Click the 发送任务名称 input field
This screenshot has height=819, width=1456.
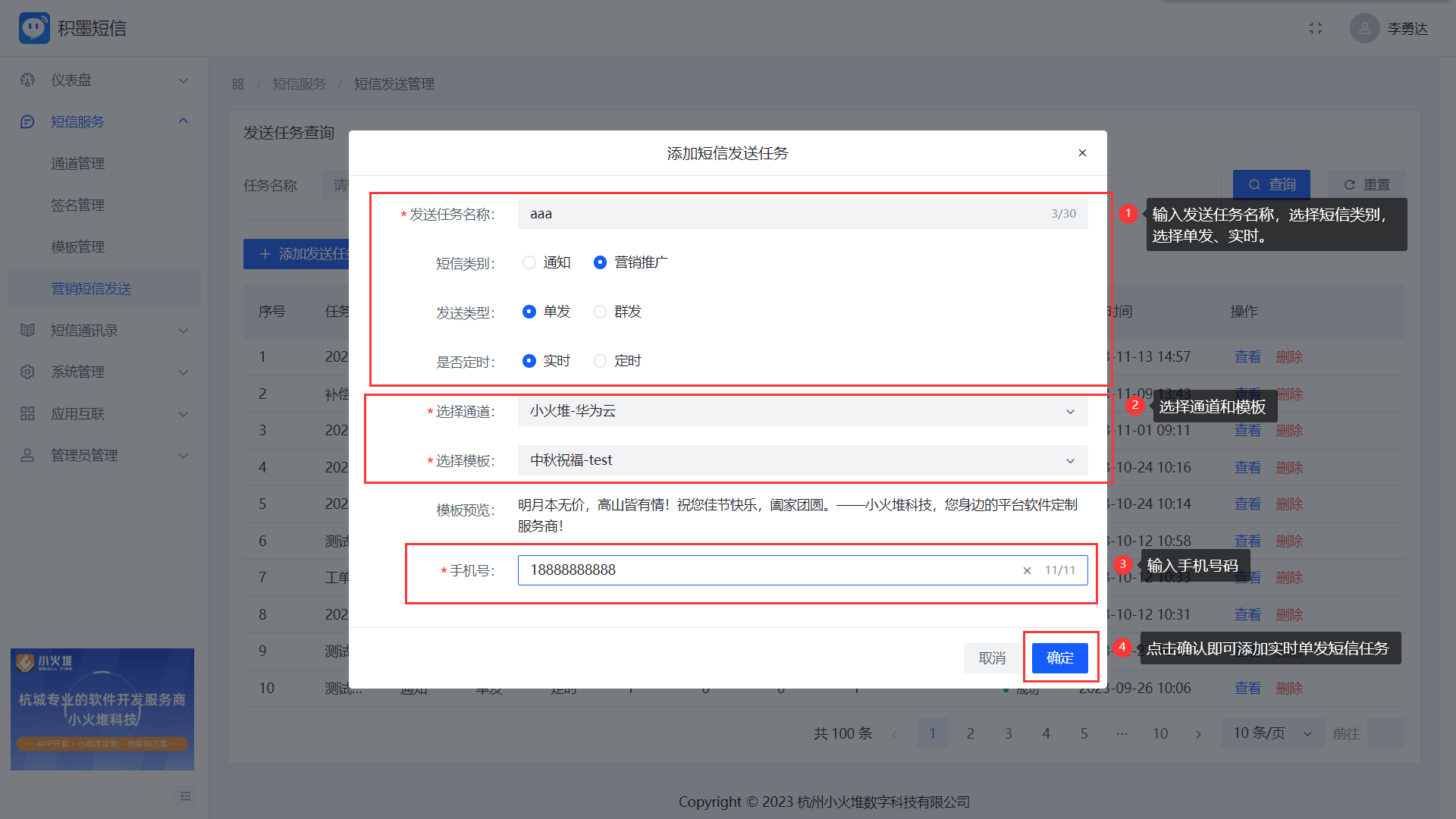(781, 214)
